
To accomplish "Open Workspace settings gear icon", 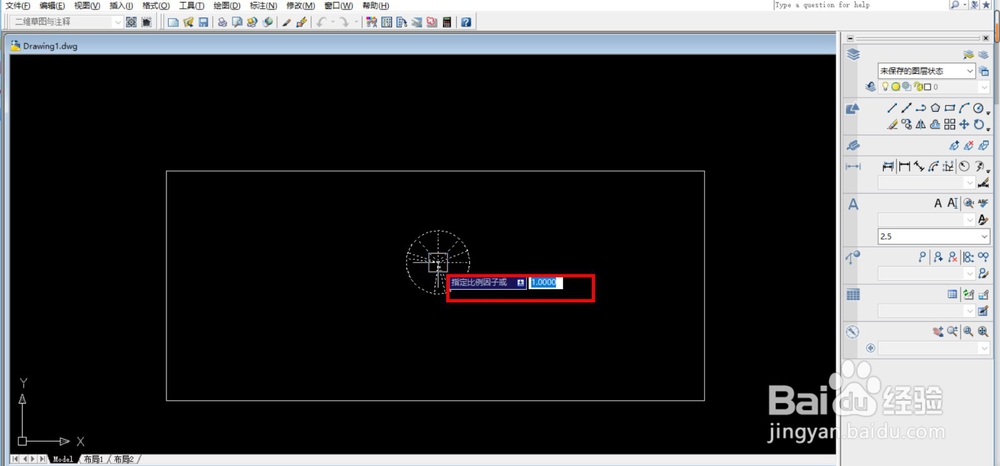I will pos(131,22).
